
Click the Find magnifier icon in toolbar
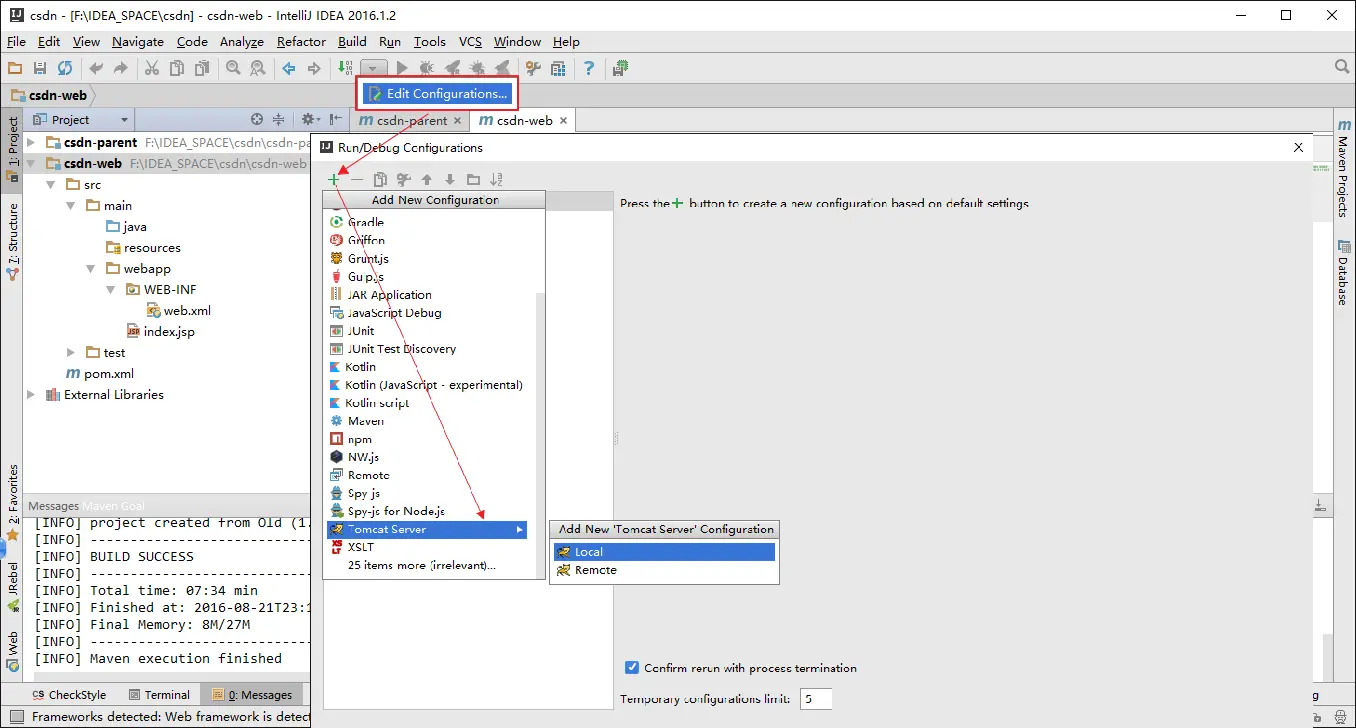233,68
